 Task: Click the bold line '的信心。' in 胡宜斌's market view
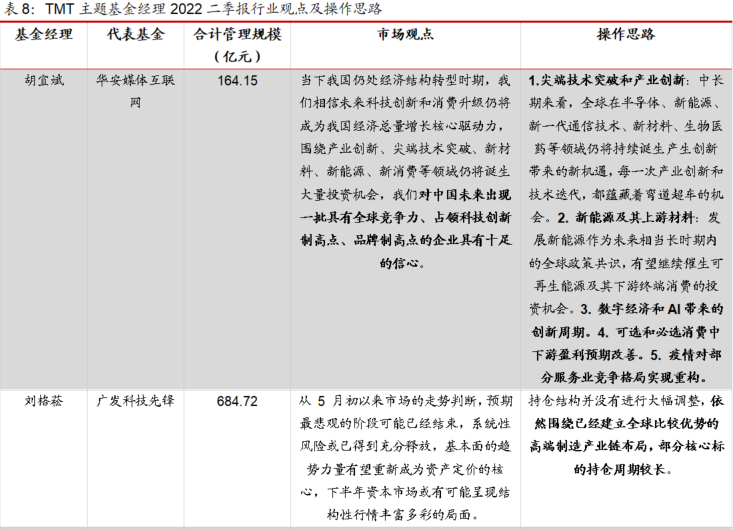coord(402,263)
